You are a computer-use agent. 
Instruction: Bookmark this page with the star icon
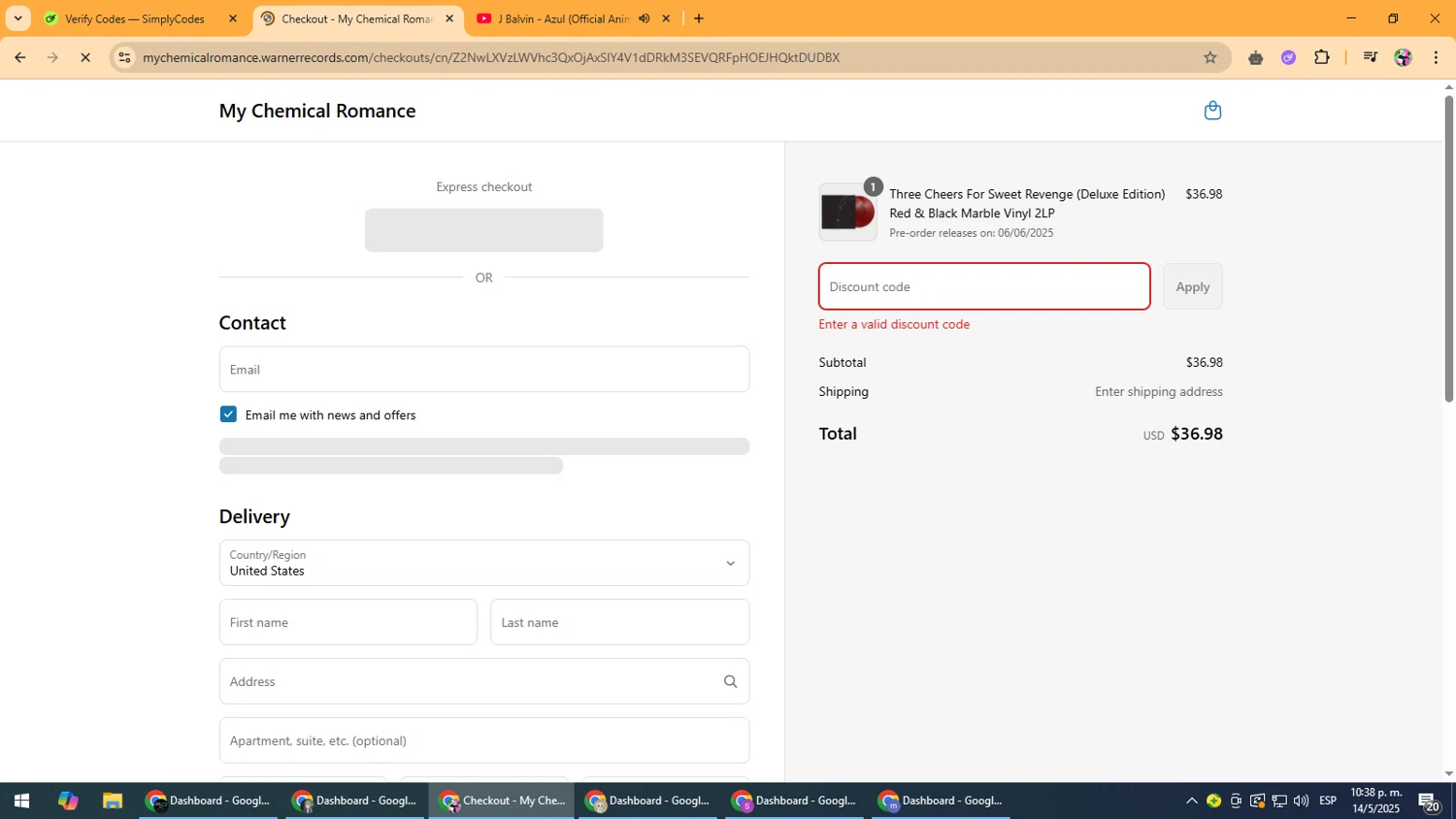tap(1209, 57)
